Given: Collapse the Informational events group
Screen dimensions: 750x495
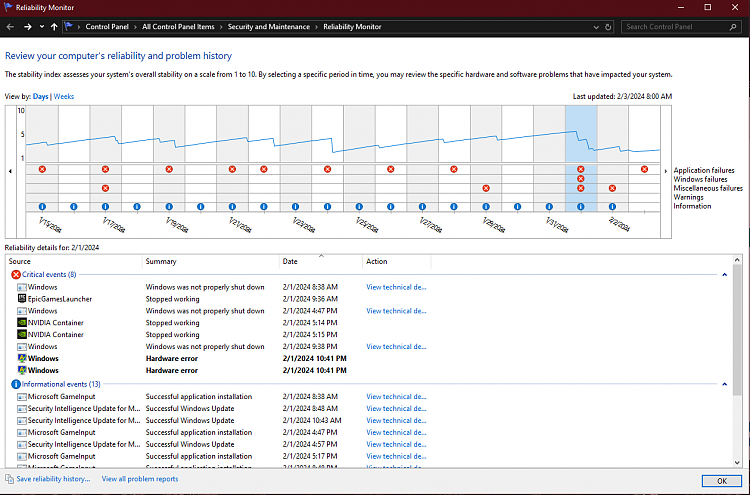Looking at the screenshot, I should (x=725, y=384).
